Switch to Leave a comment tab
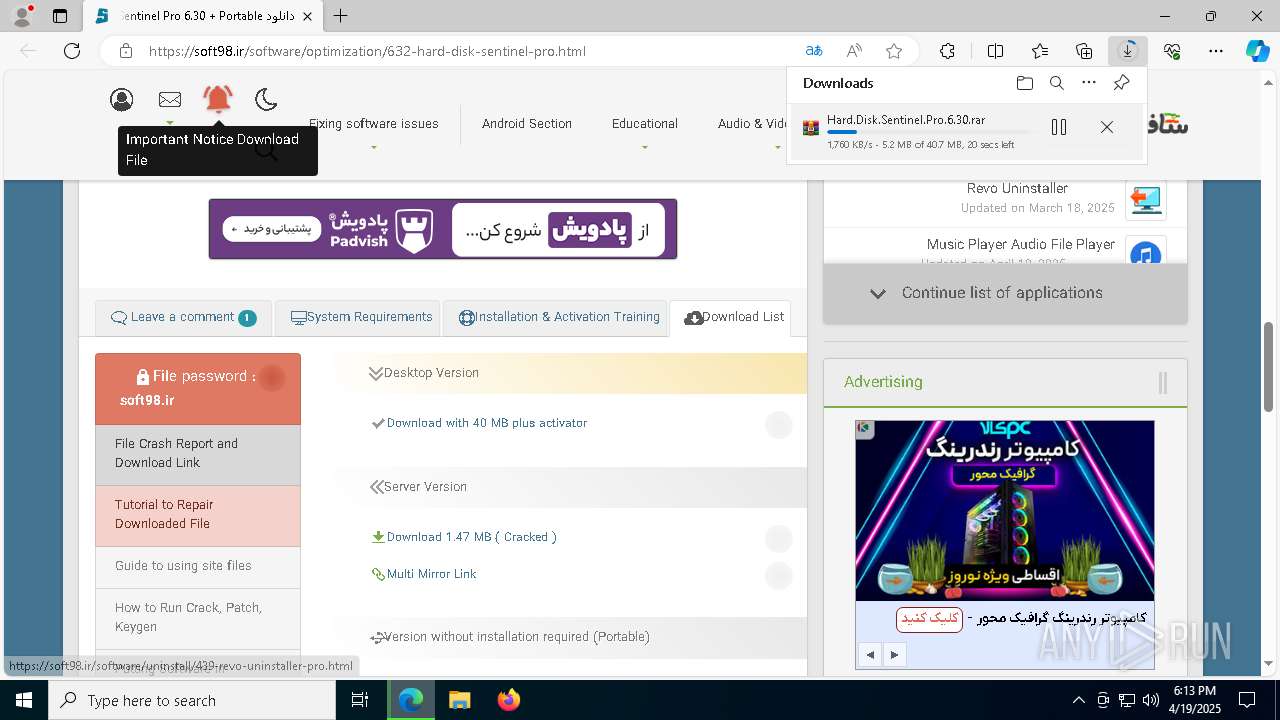1280x720 pixels. (x=183, y=317)
